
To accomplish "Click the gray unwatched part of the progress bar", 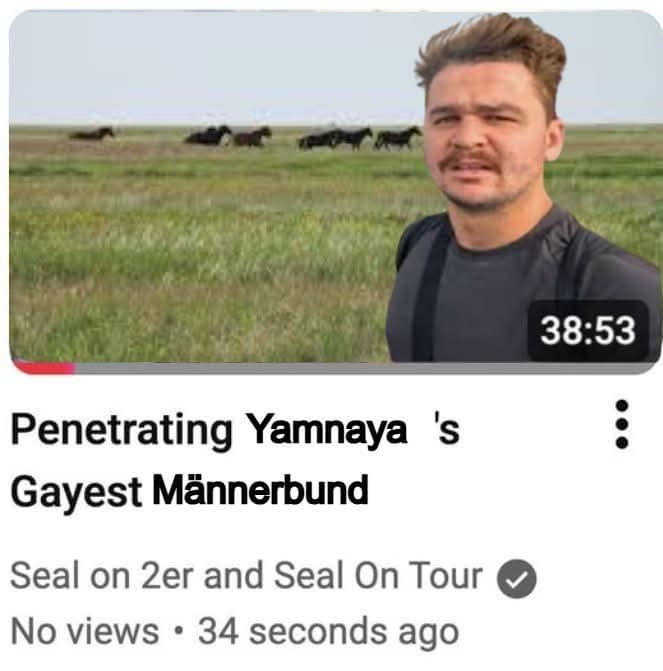I will click(366, 368).
